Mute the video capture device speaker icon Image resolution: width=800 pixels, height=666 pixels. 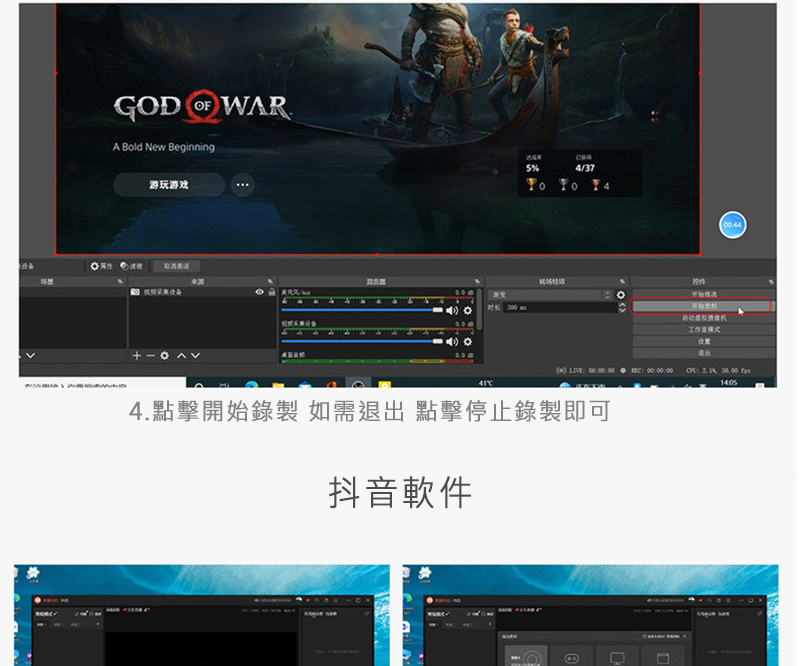pyautogui.click(x=453, y=342)
